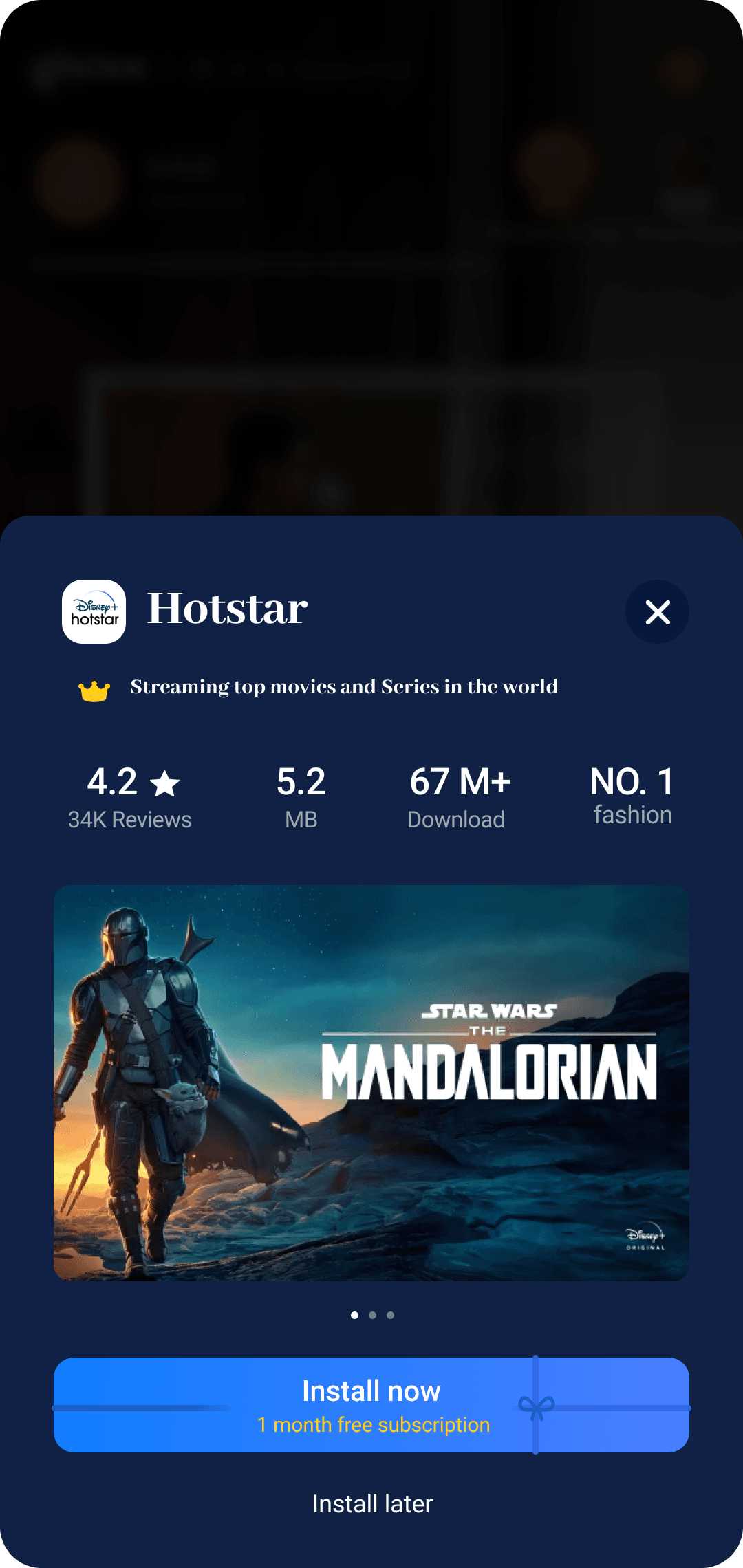Tap the NO. 1 fashion ranking
The width and height of the screenshot is (743, 1568).
632,795
